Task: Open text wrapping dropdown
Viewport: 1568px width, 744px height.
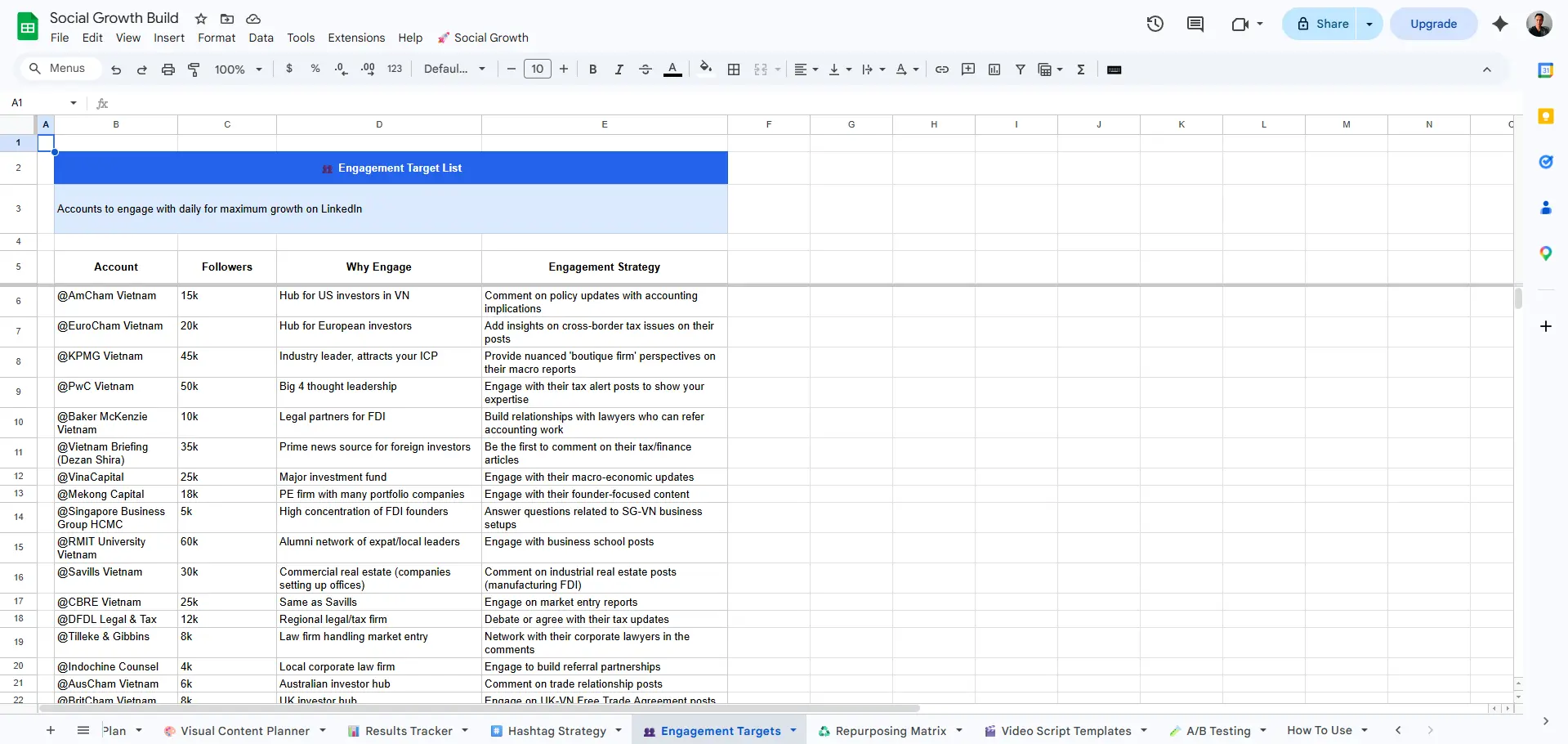Action: pos(873,69)
